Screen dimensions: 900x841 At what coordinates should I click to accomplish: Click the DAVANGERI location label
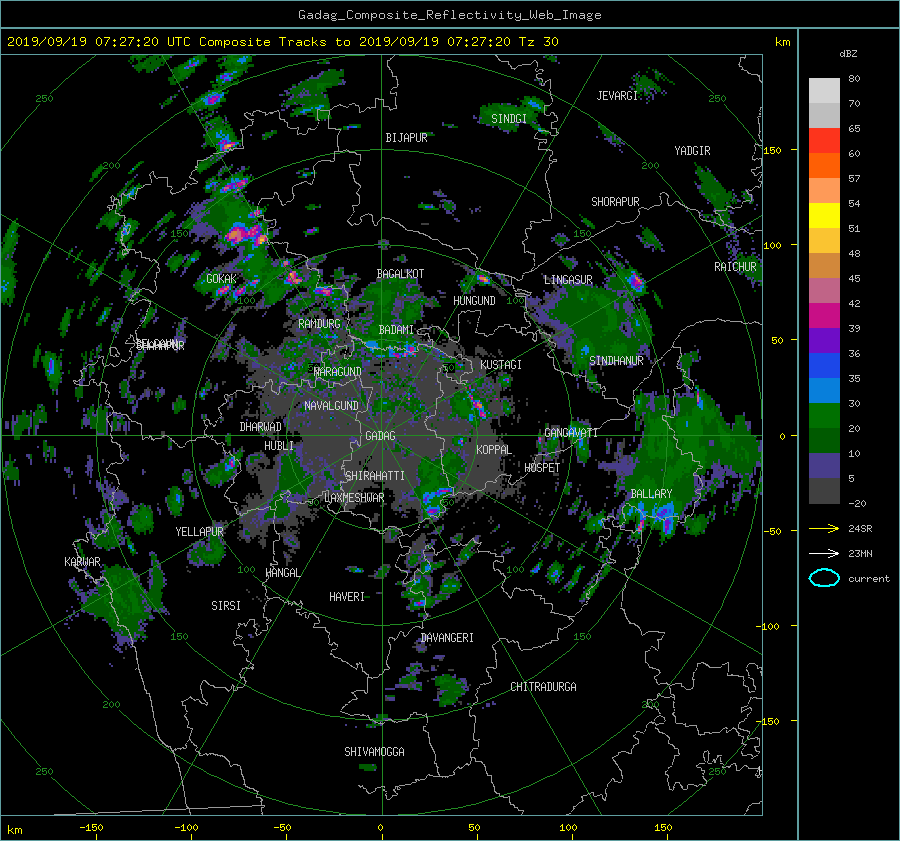tap(447, 637)
